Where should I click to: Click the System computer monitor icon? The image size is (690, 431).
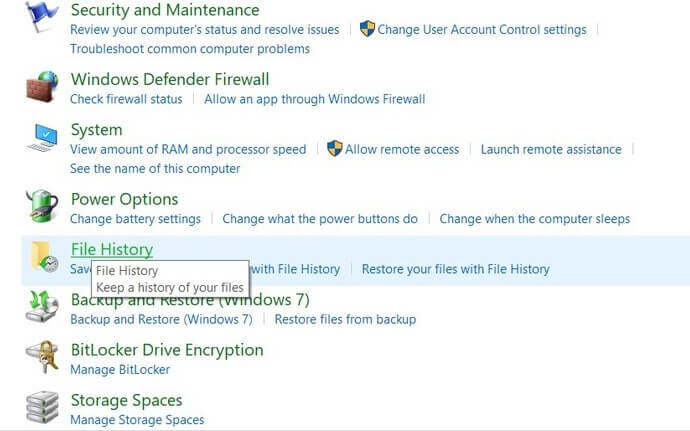tap(42, 138)
